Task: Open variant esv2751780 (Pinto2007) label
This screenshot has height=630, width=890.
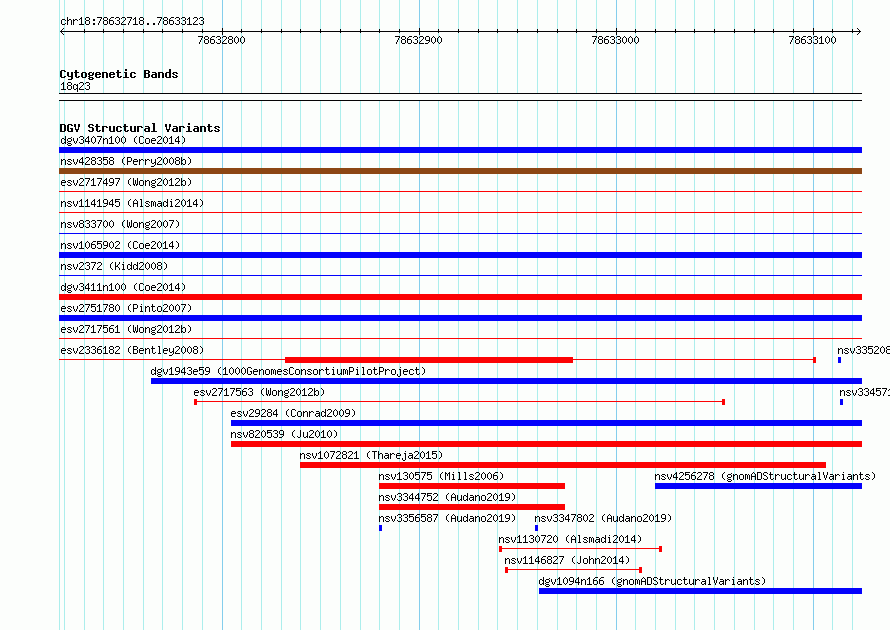Action: point(126,308)
